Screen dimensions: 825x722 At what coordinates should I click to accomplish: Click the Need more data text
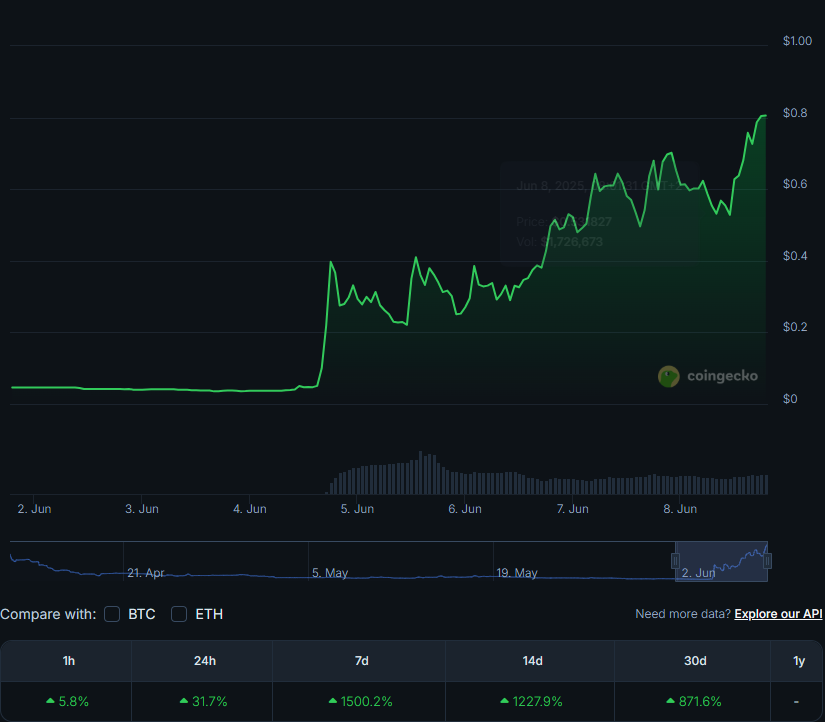pyautogui.click(x=681, y=614)
